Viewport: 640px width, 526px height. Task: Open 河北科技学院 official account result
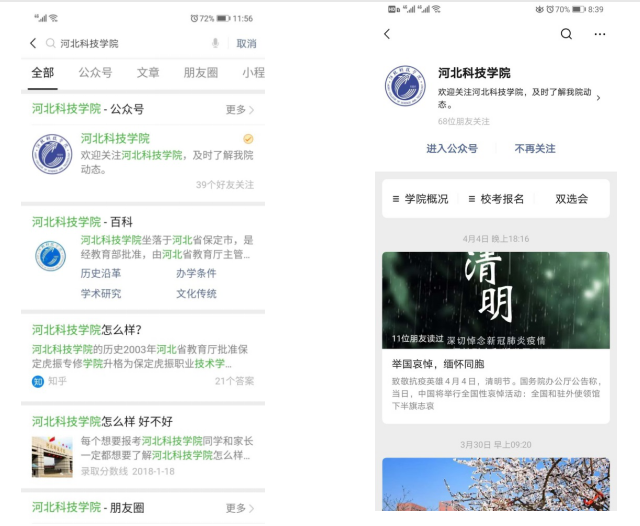(143, 161)
